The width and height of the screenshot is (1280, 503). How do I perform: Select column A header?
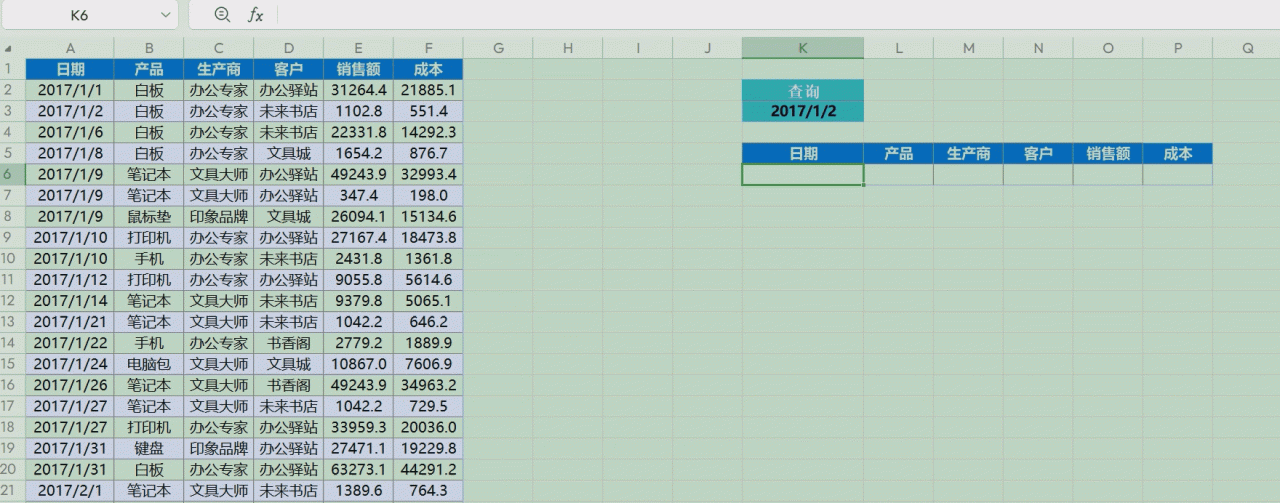click(70, 48)
